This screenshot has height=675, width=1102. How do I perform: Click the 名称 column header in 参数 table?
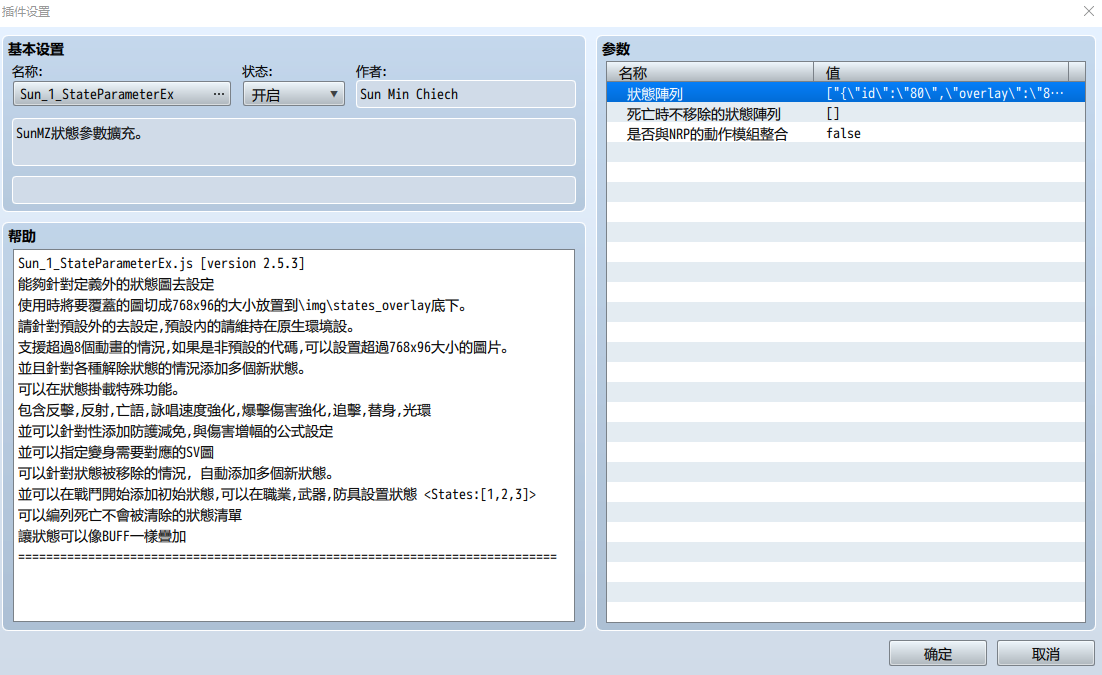click(x=710, y=72)
